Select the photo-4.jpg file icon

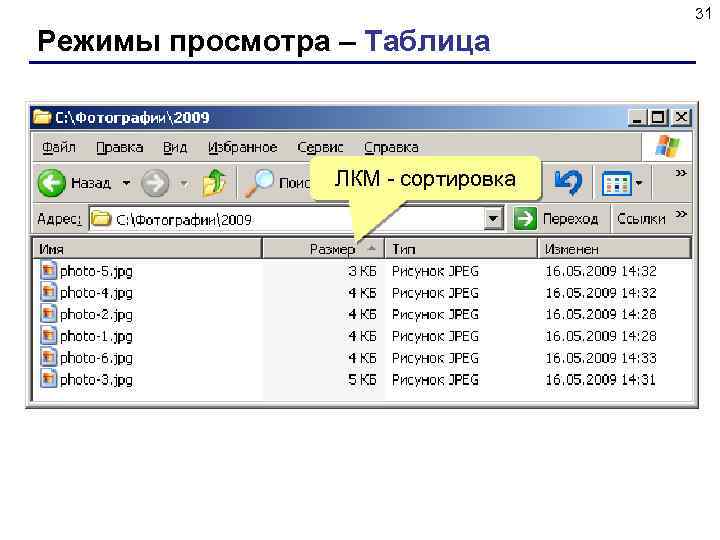pyautogui.click(x=48, y=292)
